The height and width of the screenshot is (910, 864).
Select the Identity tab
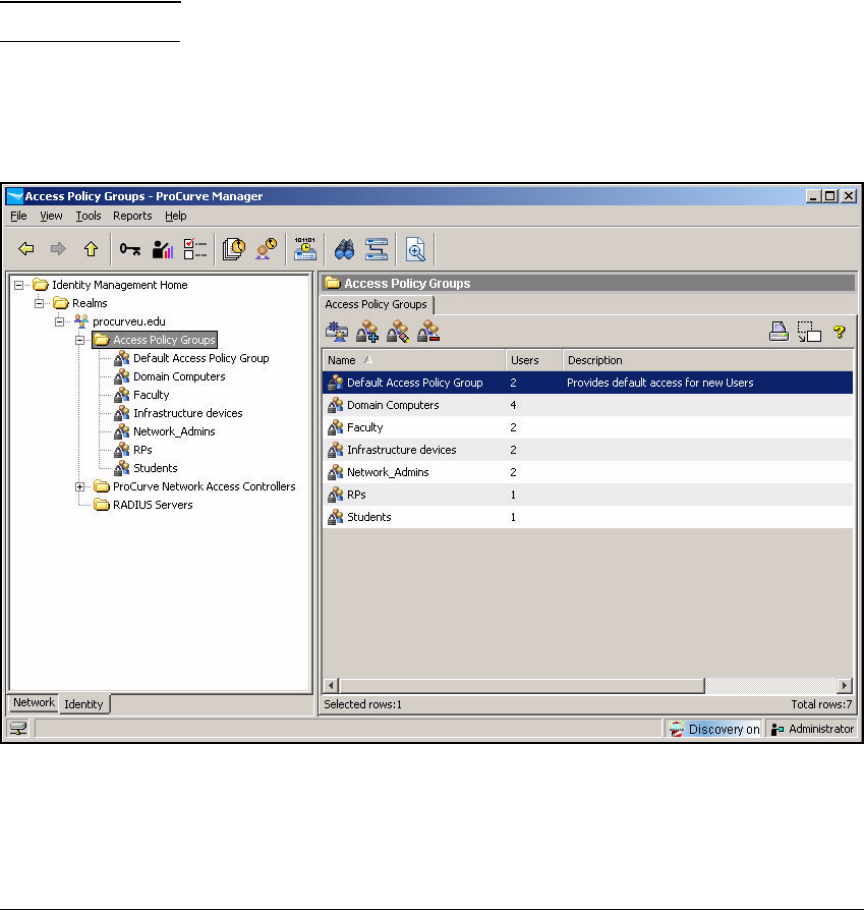(x=84, y=704)
